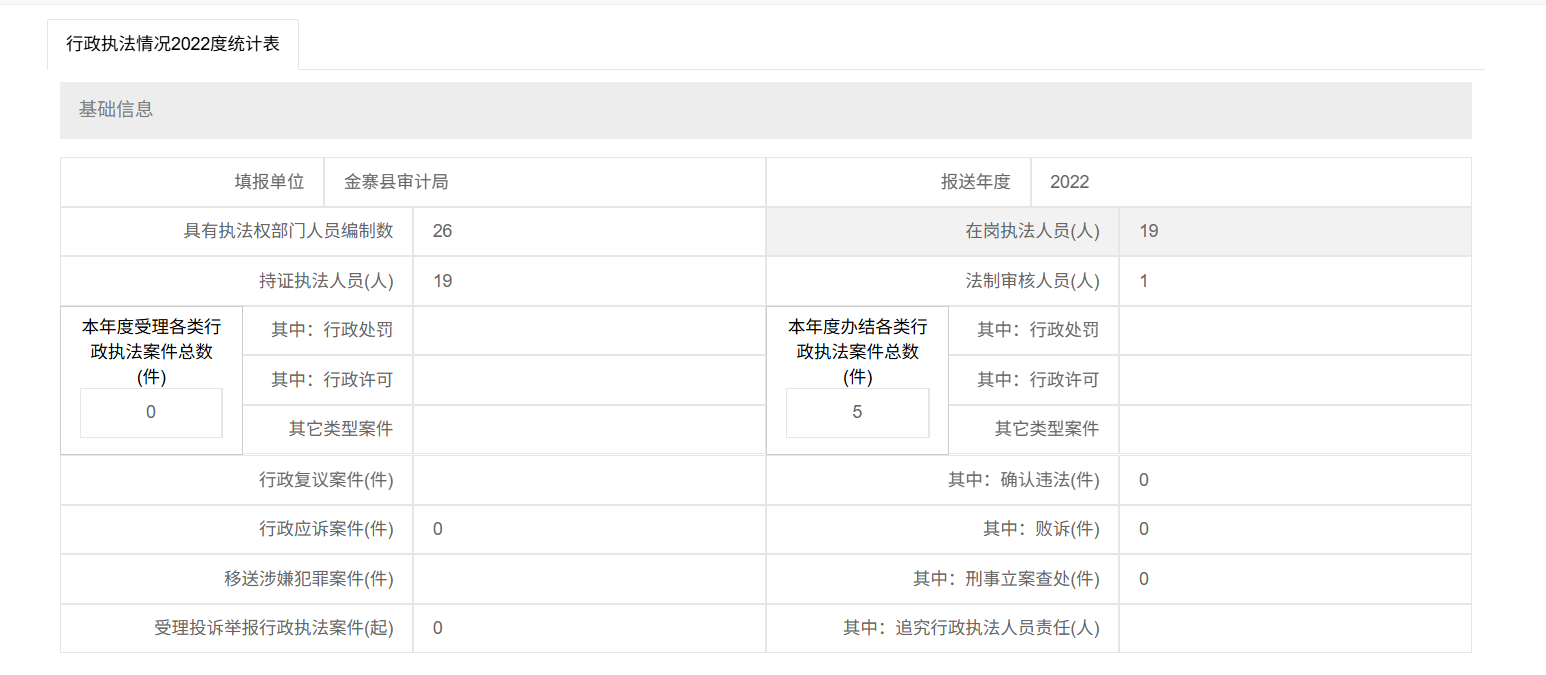Click the empty 行政许可 field under 办结

coord(1294,380)
